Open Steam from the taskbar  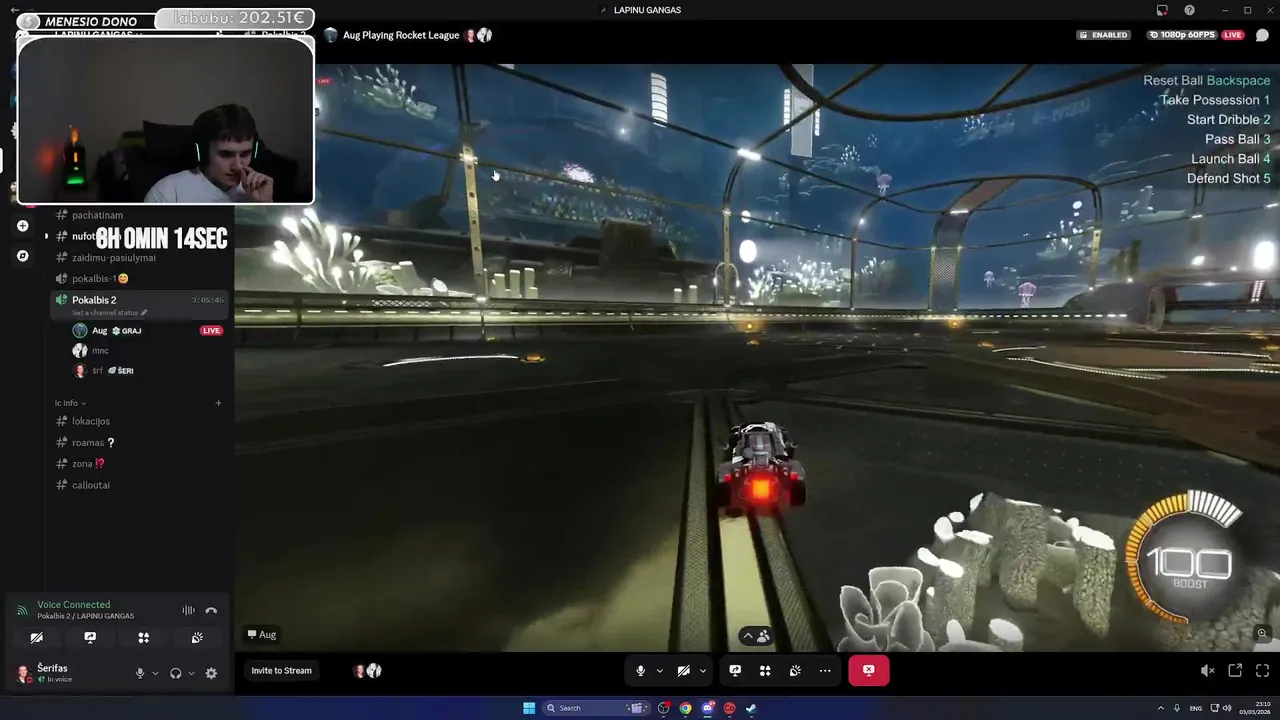pyautogui.click(x=751, y=708)
